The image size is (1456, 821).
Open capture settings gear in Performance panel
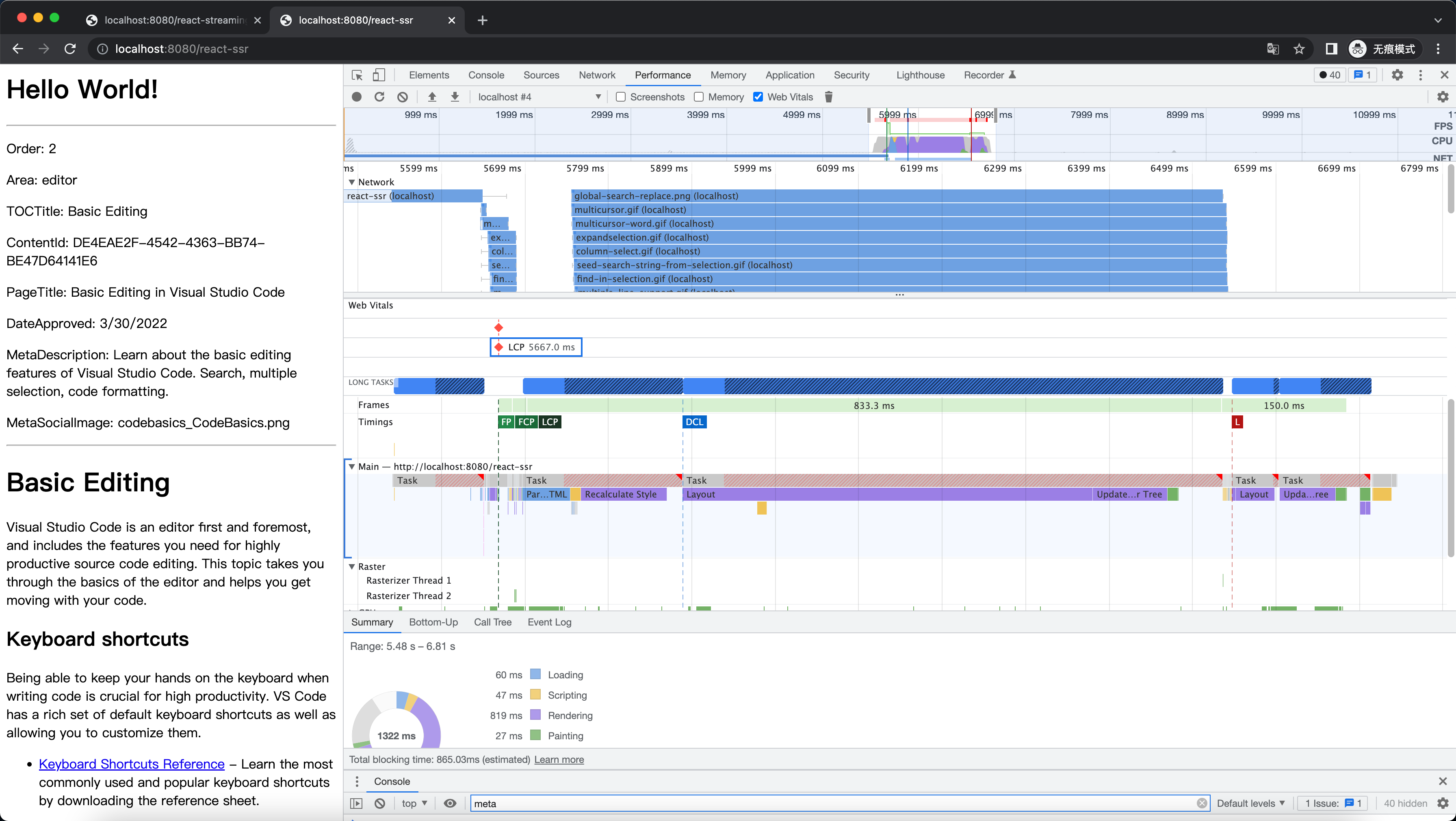[x=1443, y=97]
